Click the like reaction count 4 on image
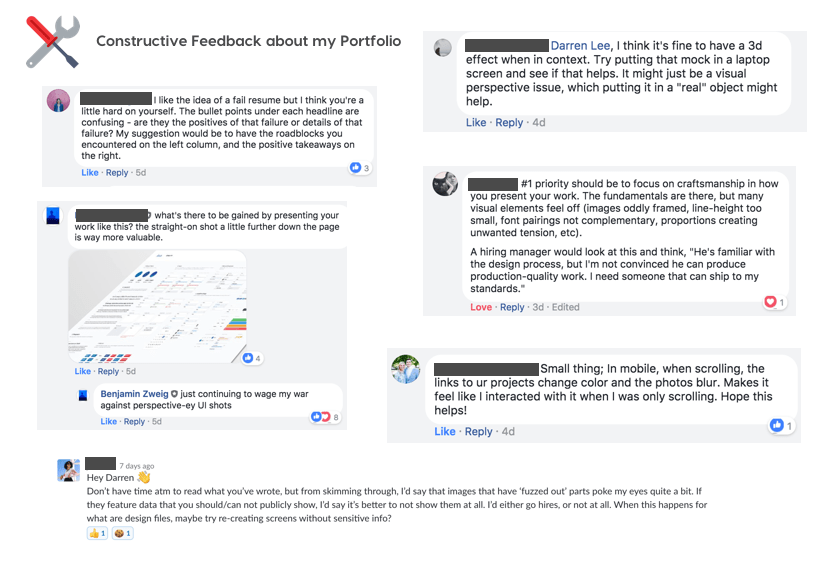Image resolution: width=820 pixels, height=566 pixels. pos(252,357)
